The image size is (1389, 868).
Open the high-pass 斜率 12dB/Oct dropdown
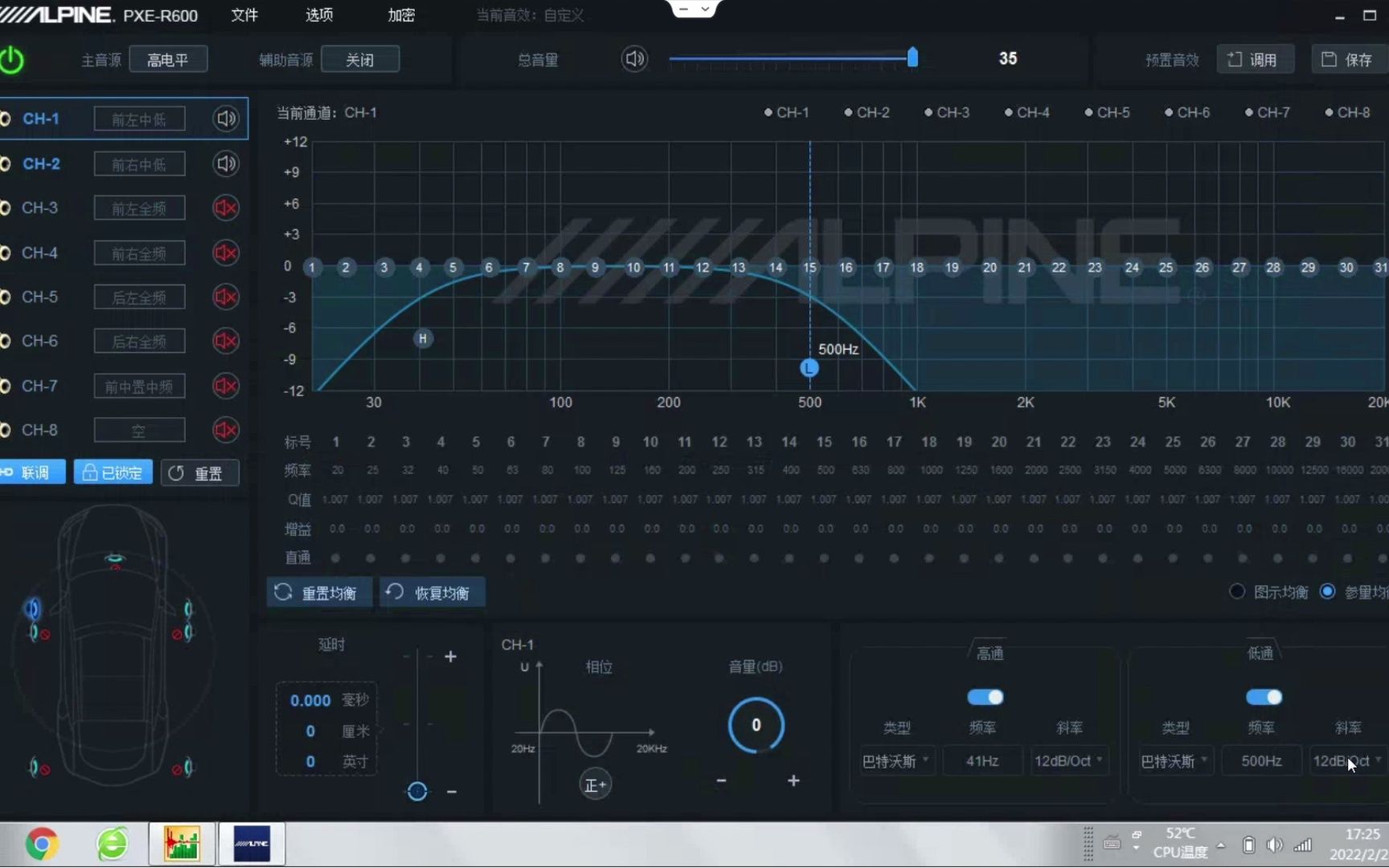1069,760
